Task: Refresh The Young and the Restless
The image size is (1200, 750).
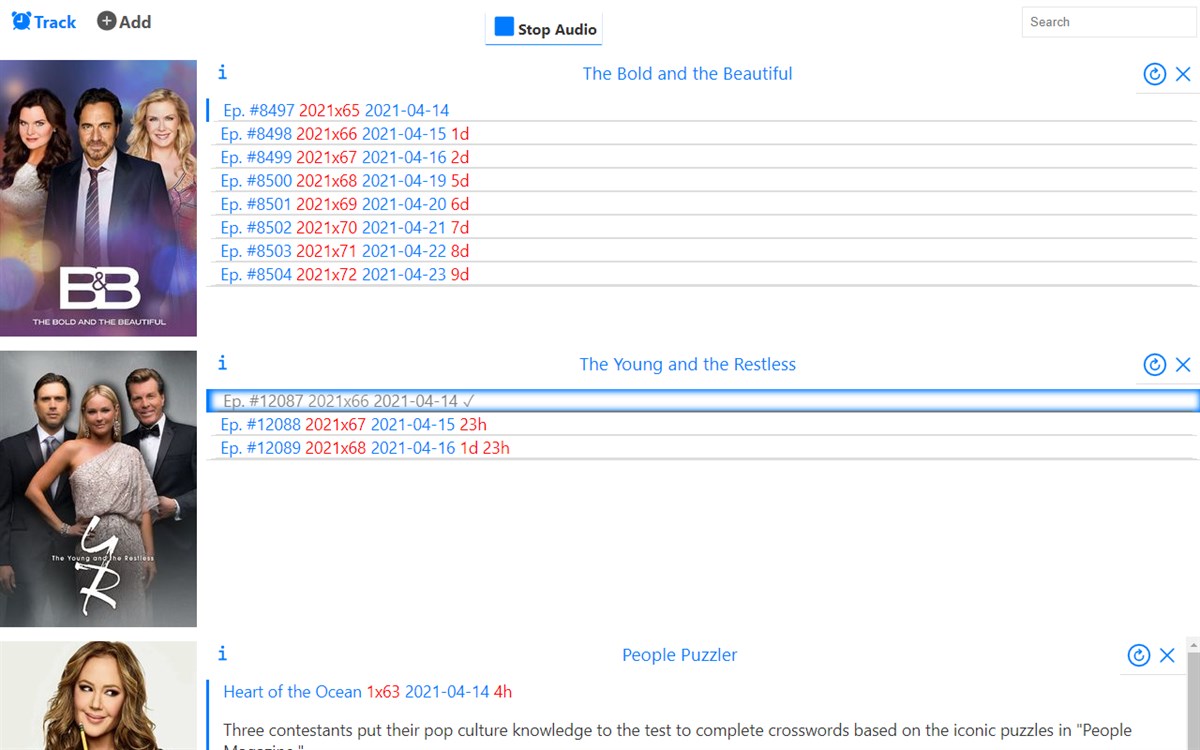Action: click(1155, 365)
